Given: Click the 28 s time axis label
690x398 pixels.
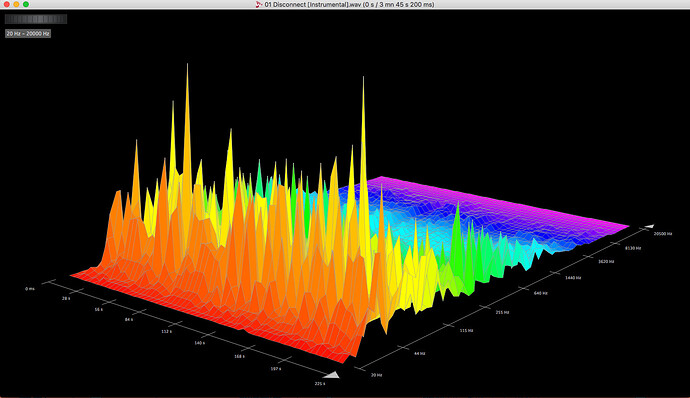Looking at the screenshot, I should 66,298.
